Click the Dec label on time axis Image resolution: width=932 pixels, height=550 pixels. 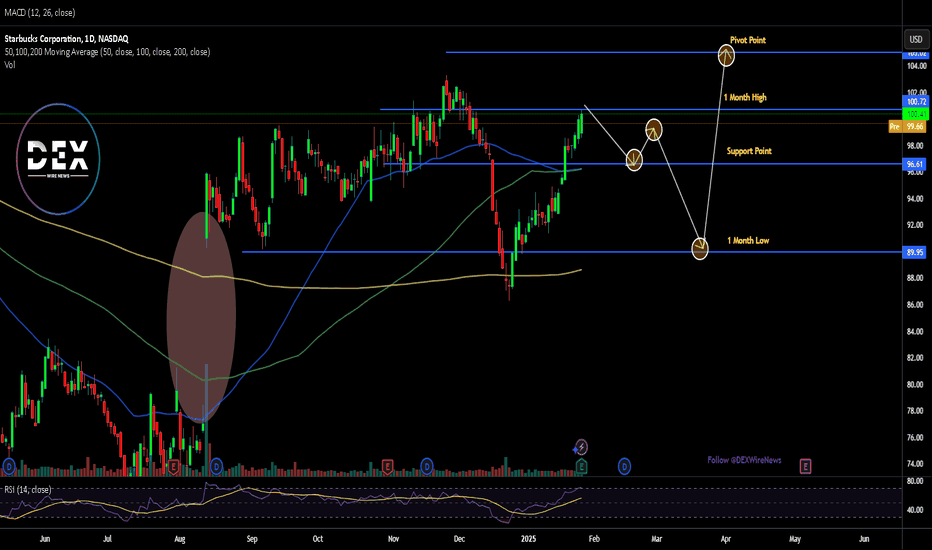point(459,539)
